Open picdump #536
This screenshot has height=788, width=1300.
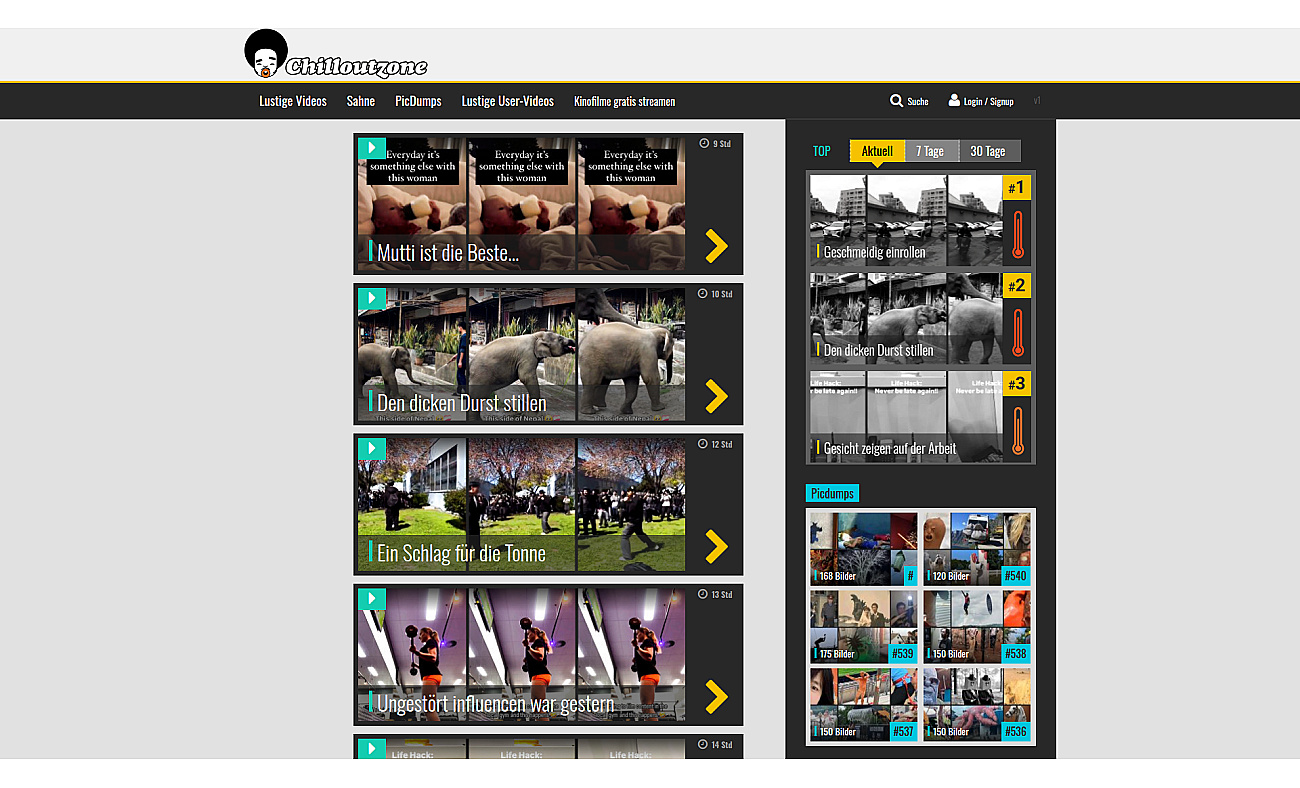click(x=976, y=704)
